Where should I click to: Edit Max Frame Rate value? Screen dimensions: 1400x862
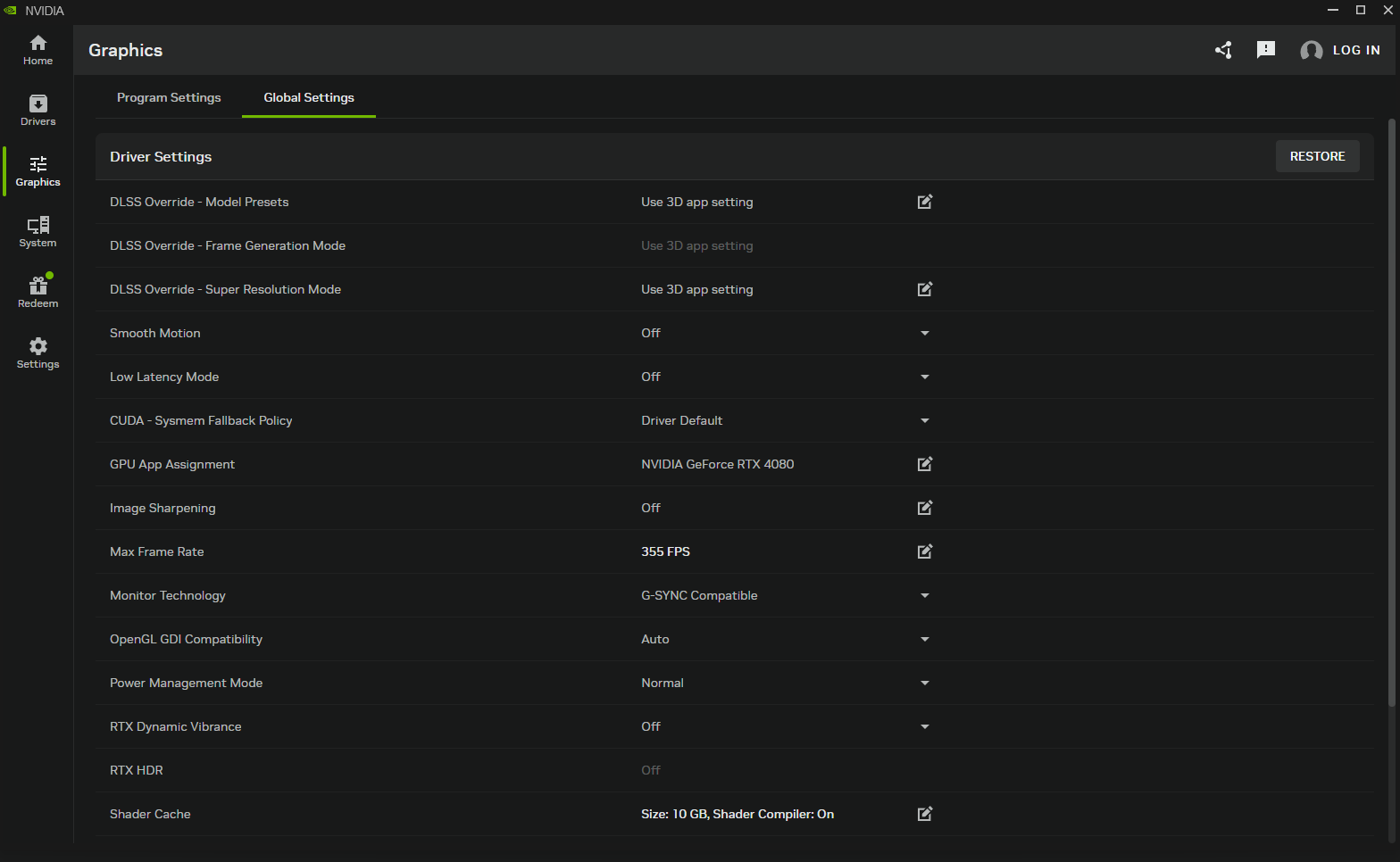(x=925, y=551)
